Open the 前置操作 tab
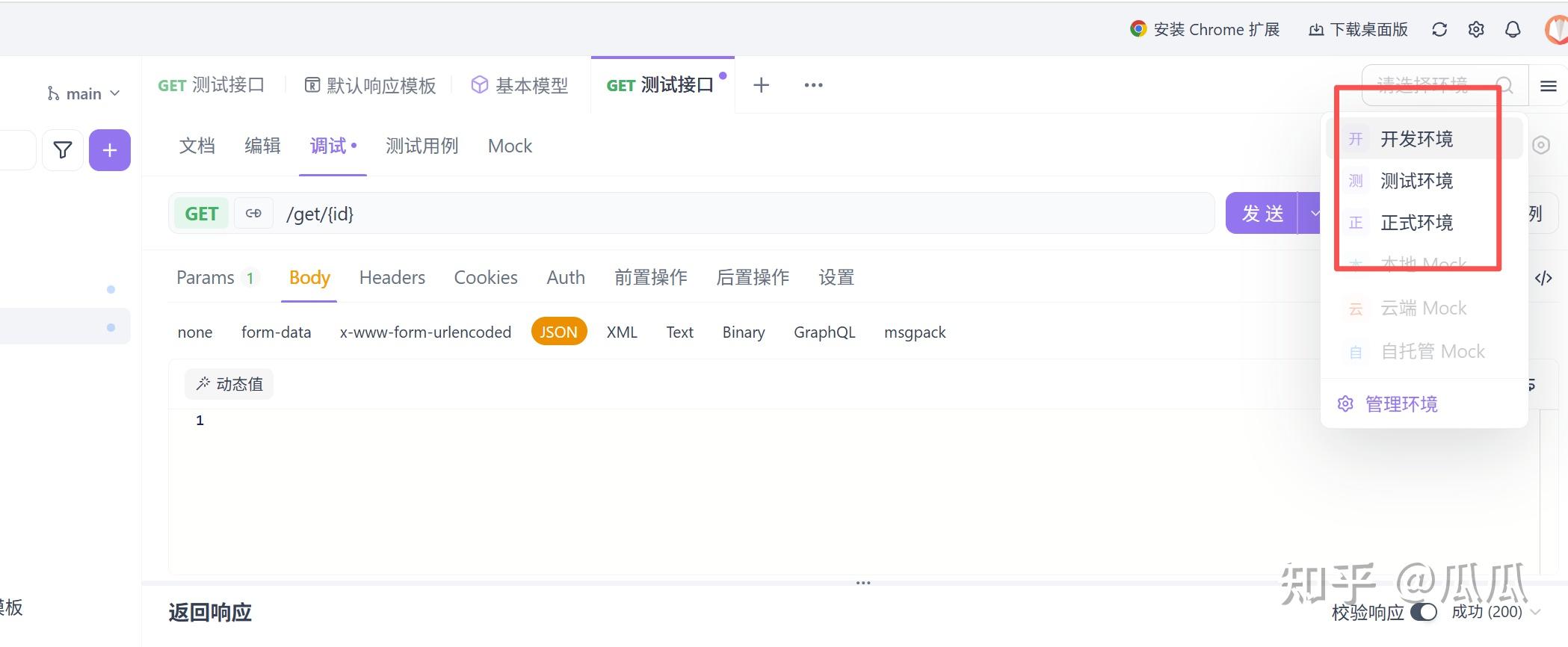The width and height of the screenshot is (1568, 647). (651, 278)
